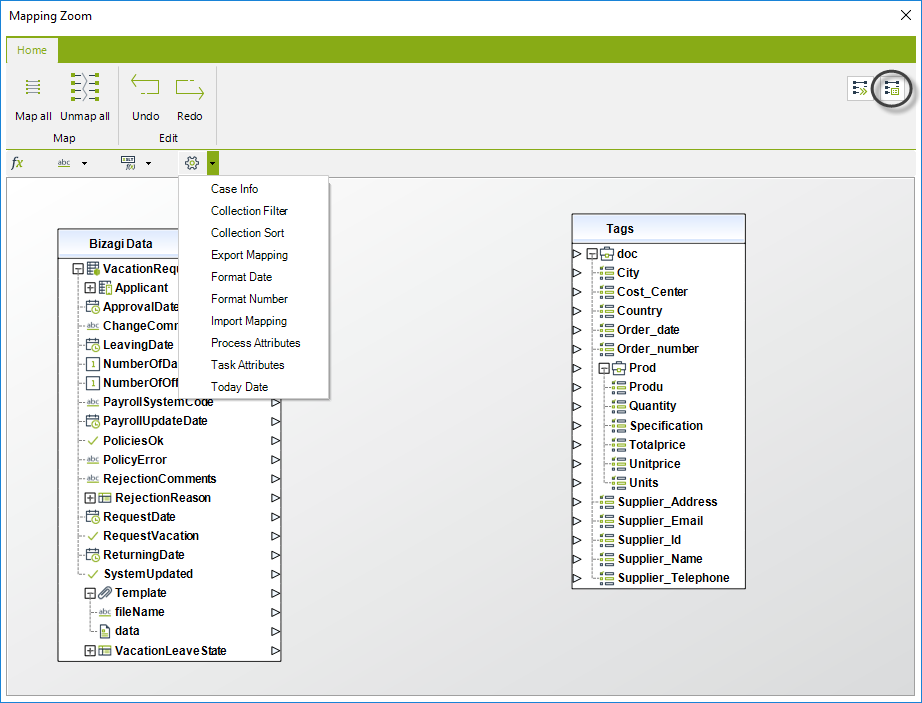
Task: Select the Specification tag
Action: point(666,426)
